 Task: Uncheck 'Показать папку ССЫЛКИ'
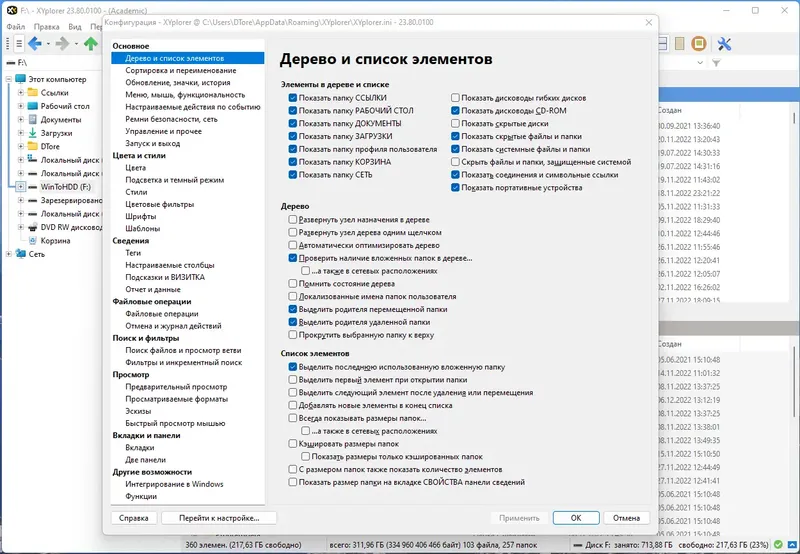(x=292, y=97)
